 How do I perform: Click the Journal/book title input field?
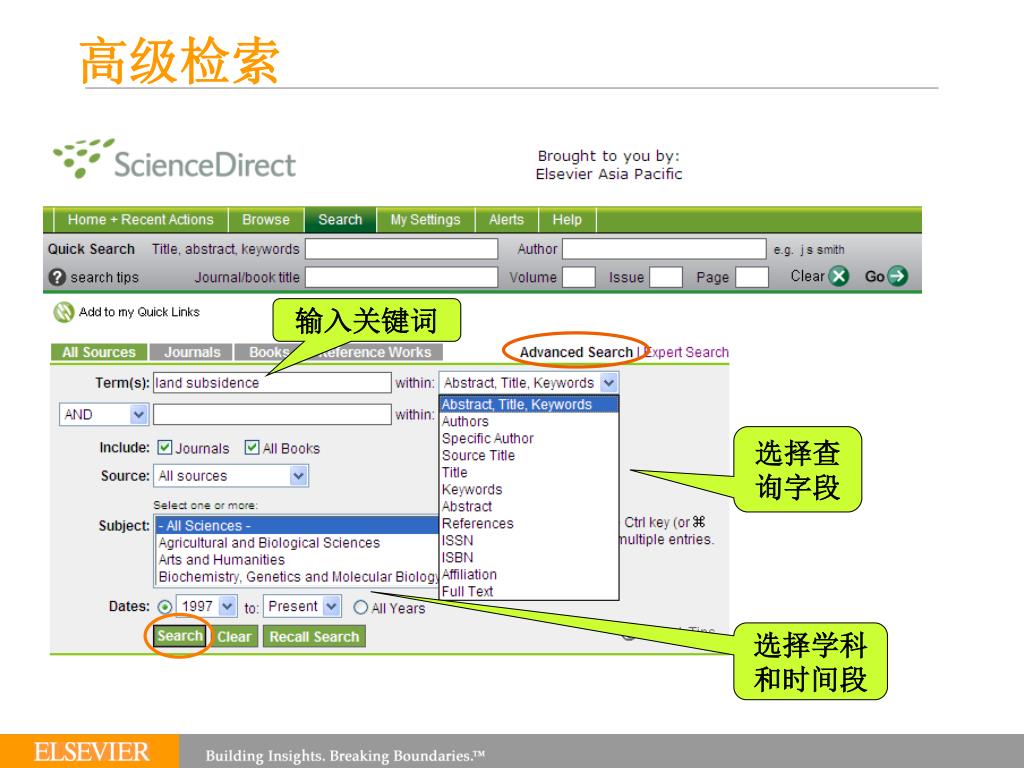click(402, 277)
